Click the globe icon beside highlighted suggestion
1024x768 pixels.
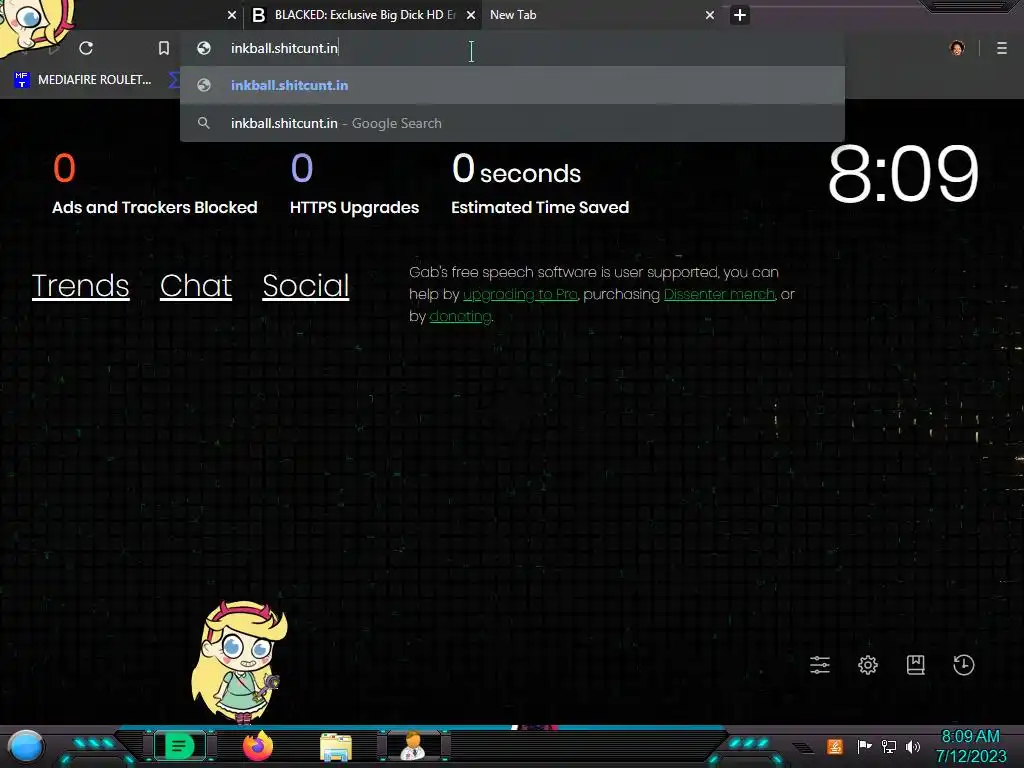point(204,85)
